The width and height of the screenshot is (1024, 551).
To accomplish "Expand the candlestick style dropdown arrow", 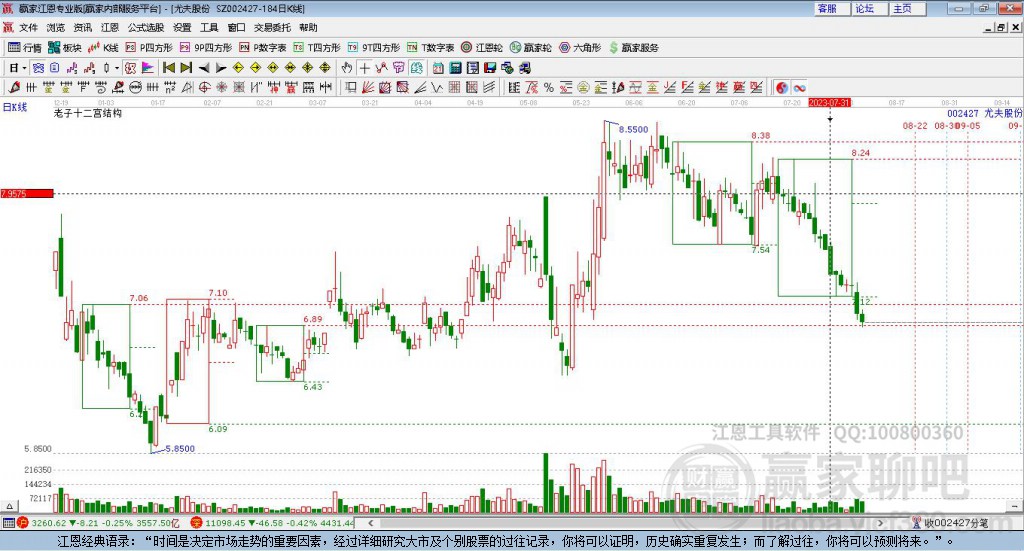I will click(117, 68).
